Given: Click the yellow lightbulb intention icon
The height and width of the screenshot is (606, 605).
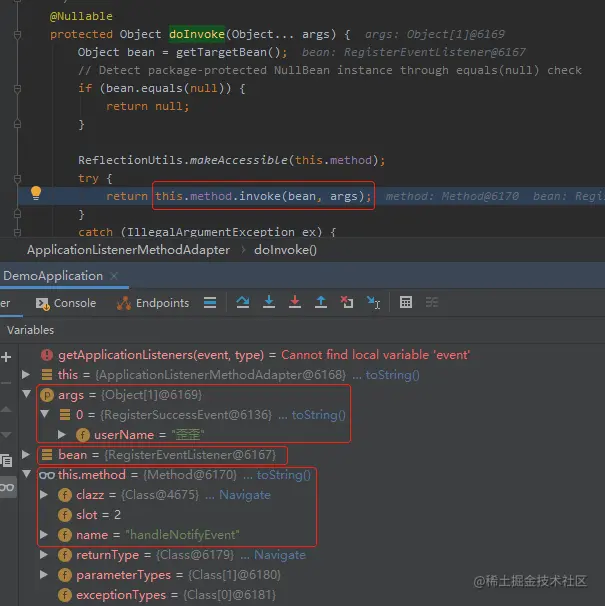Looking at the screenshot, I should (36, 193).
